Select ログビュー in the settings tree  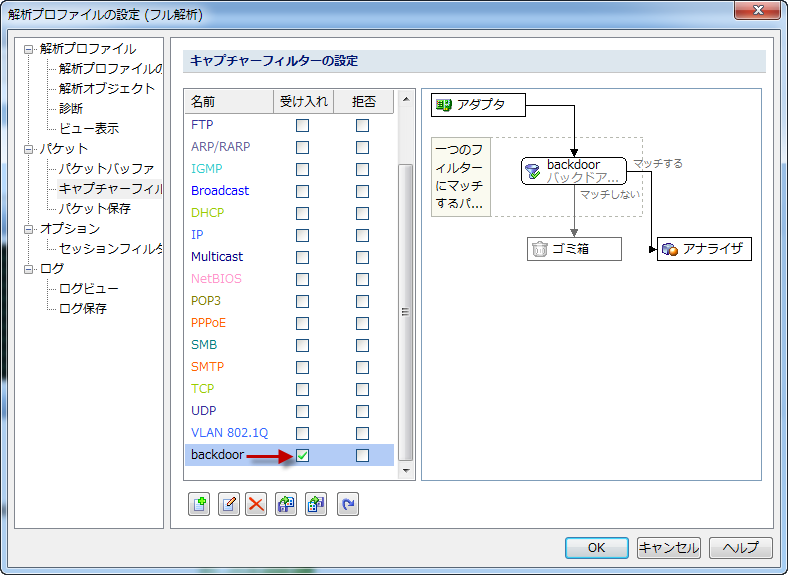89,288
